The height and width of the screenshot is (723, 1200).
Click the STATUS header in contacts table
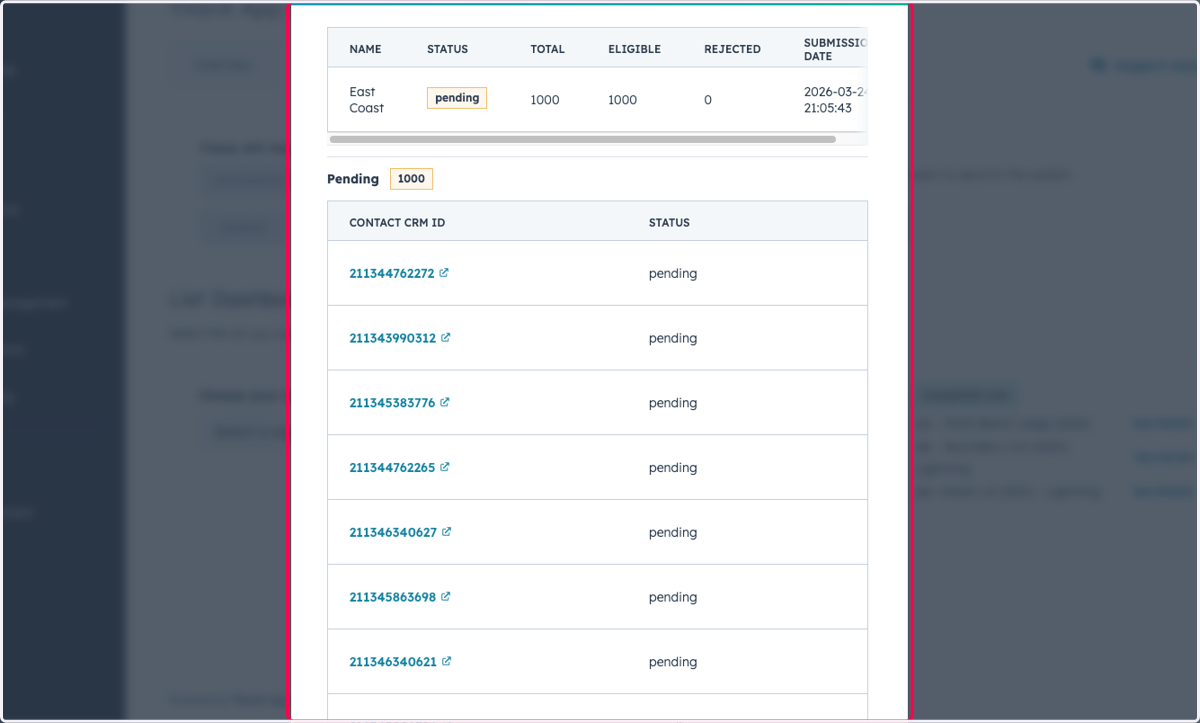pyautogui.click(x=669, y=223)
